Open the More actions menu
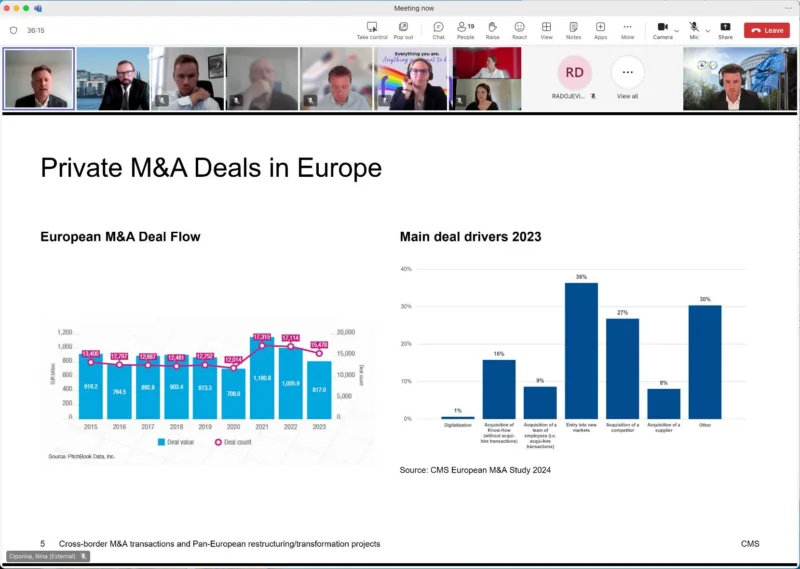Image resolution: width=800 pixels, height=569 pixels. coord(627,29)
